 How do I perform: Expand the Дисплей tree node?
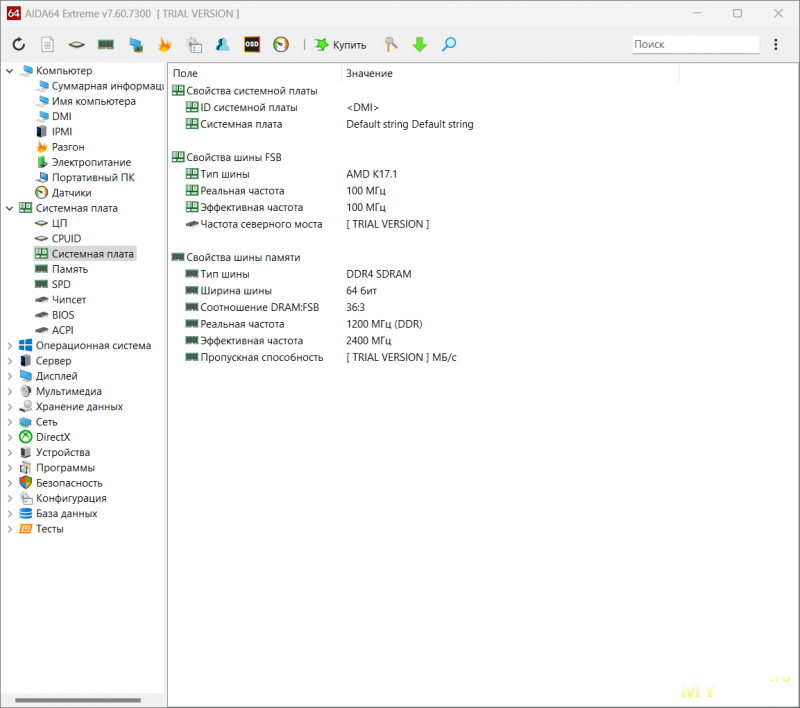(10, 376)
